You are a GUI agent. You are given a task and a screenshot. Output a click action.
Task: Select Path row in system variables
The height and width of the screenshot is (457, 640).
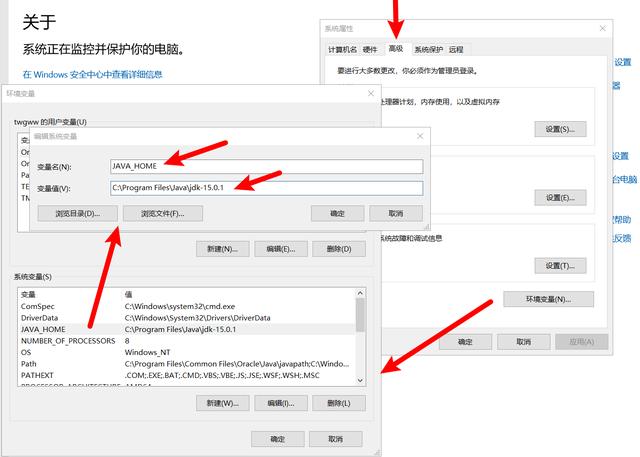pyautogui.click(x=187, y=364)
